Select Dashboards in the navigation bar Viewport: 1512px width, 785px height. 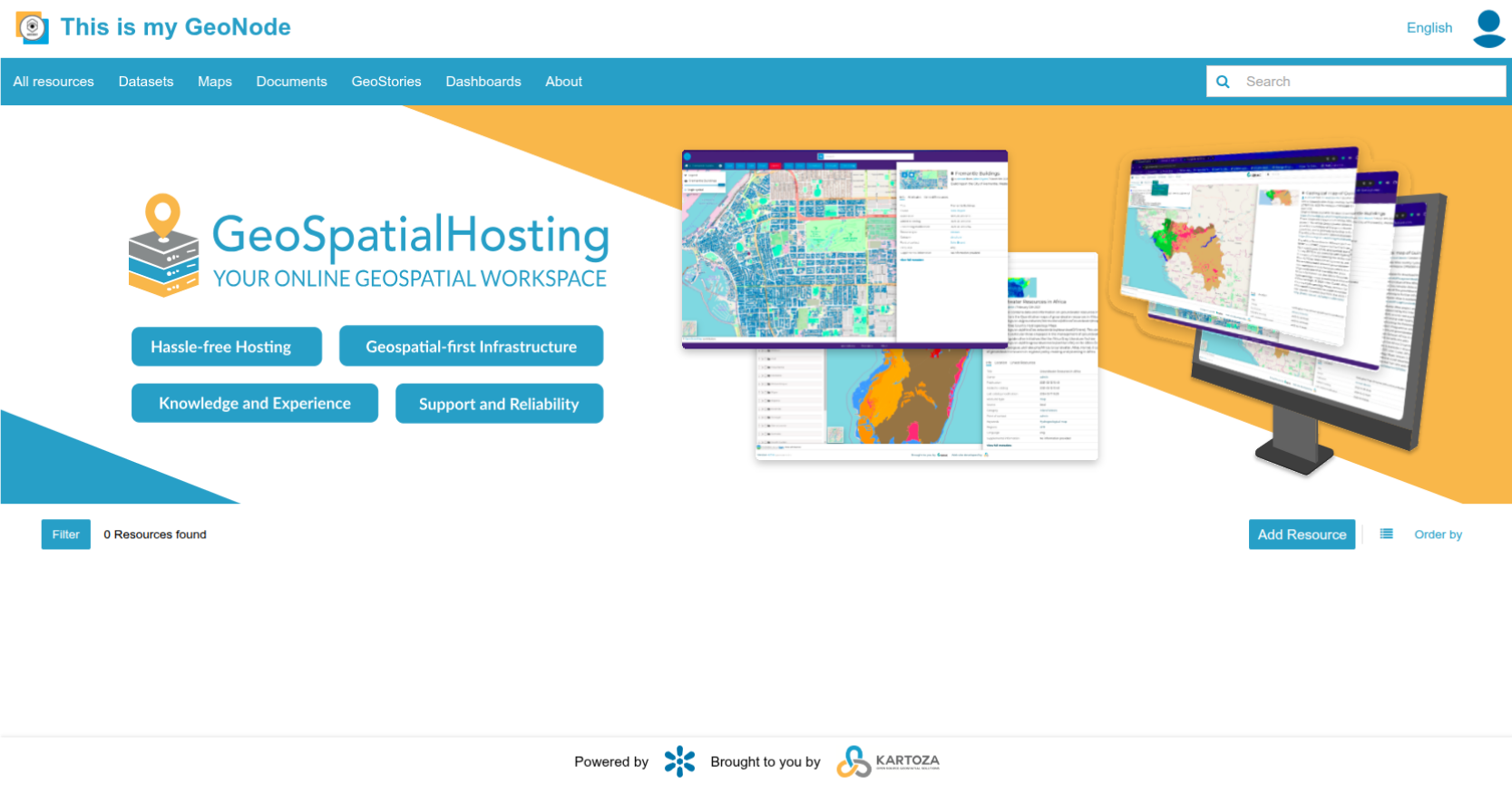483,82
